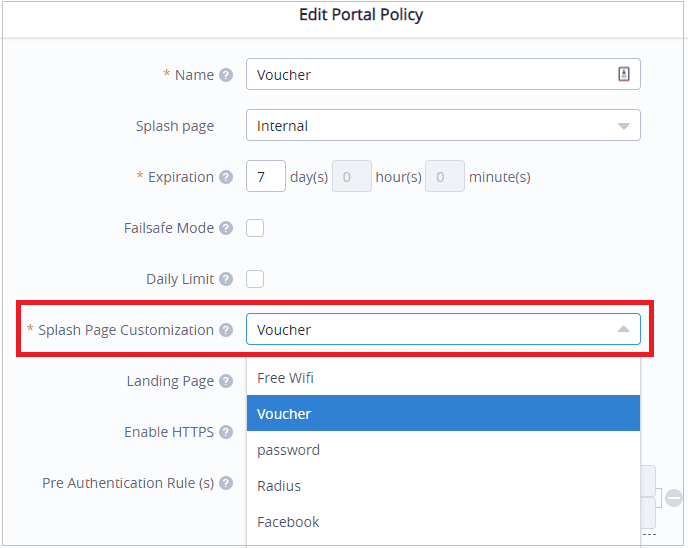
Task: Click the Pre Authentication Rule help icon
Action: (226, 483)
